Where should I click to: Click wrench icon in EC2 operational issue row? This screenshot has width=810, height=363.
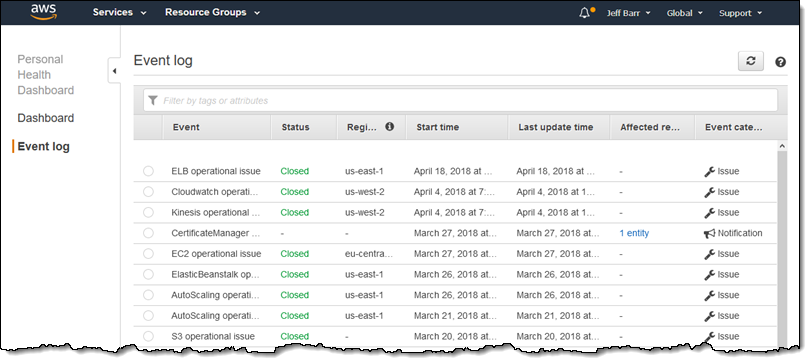709,254
